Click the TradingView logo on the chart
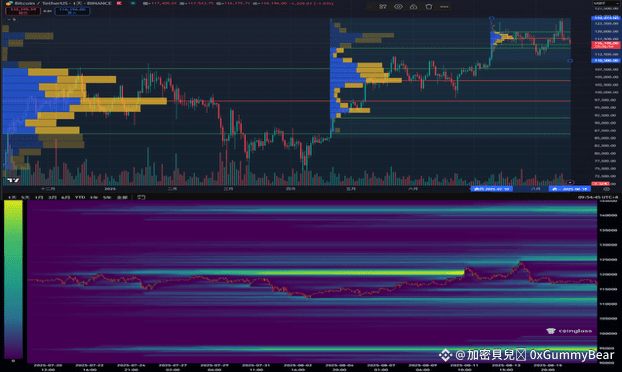622x372 pixels. click(13, 180)
